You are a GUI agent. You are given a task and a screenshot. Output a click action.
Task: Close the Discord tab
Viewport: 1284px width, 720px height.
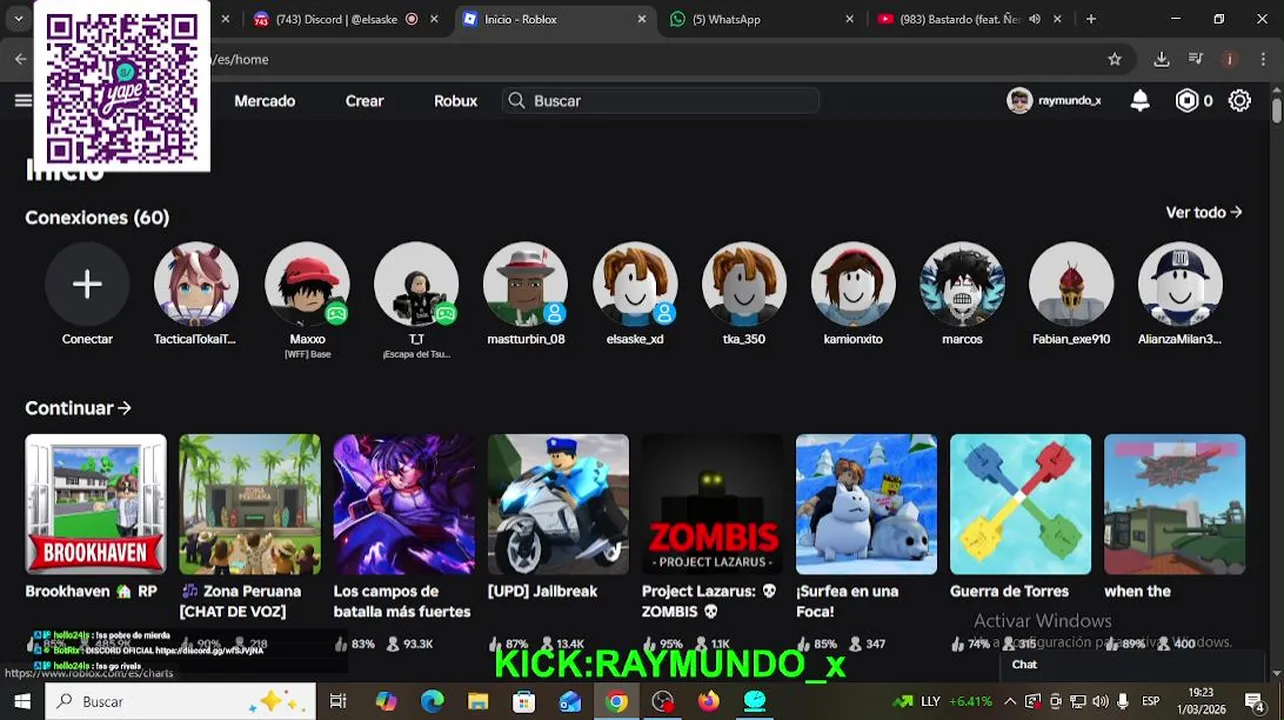(x=434, y=19)
